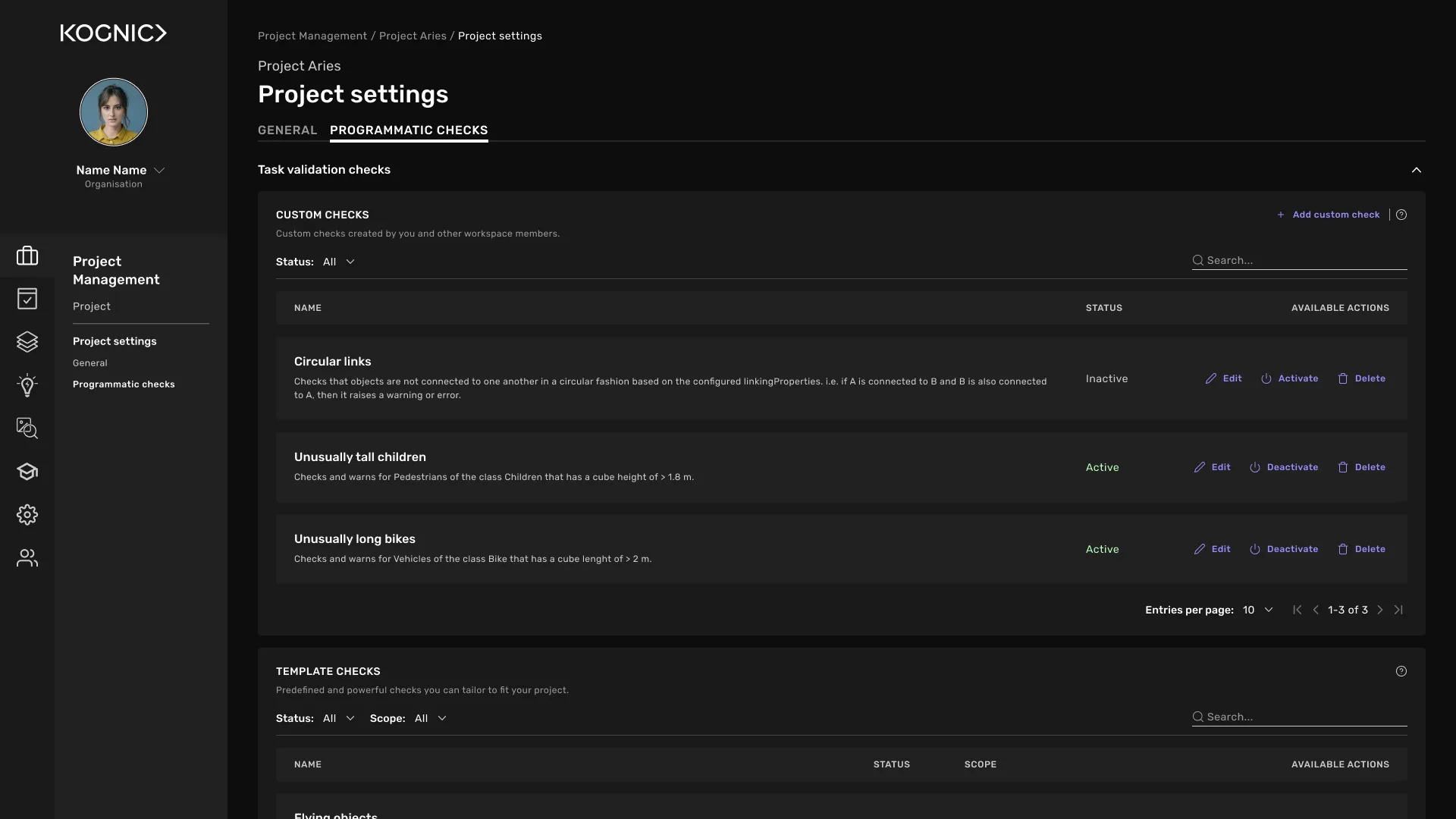The height and width of the screenshot is (819, 1456).
Task: Deactivate the Unusually long bikes check
Action: click(1284, 549)
